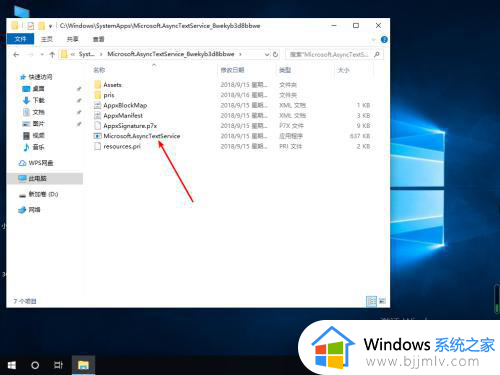500x375 pixels.
Task: Switch to large icons view layout
Action: coord(382,301)
